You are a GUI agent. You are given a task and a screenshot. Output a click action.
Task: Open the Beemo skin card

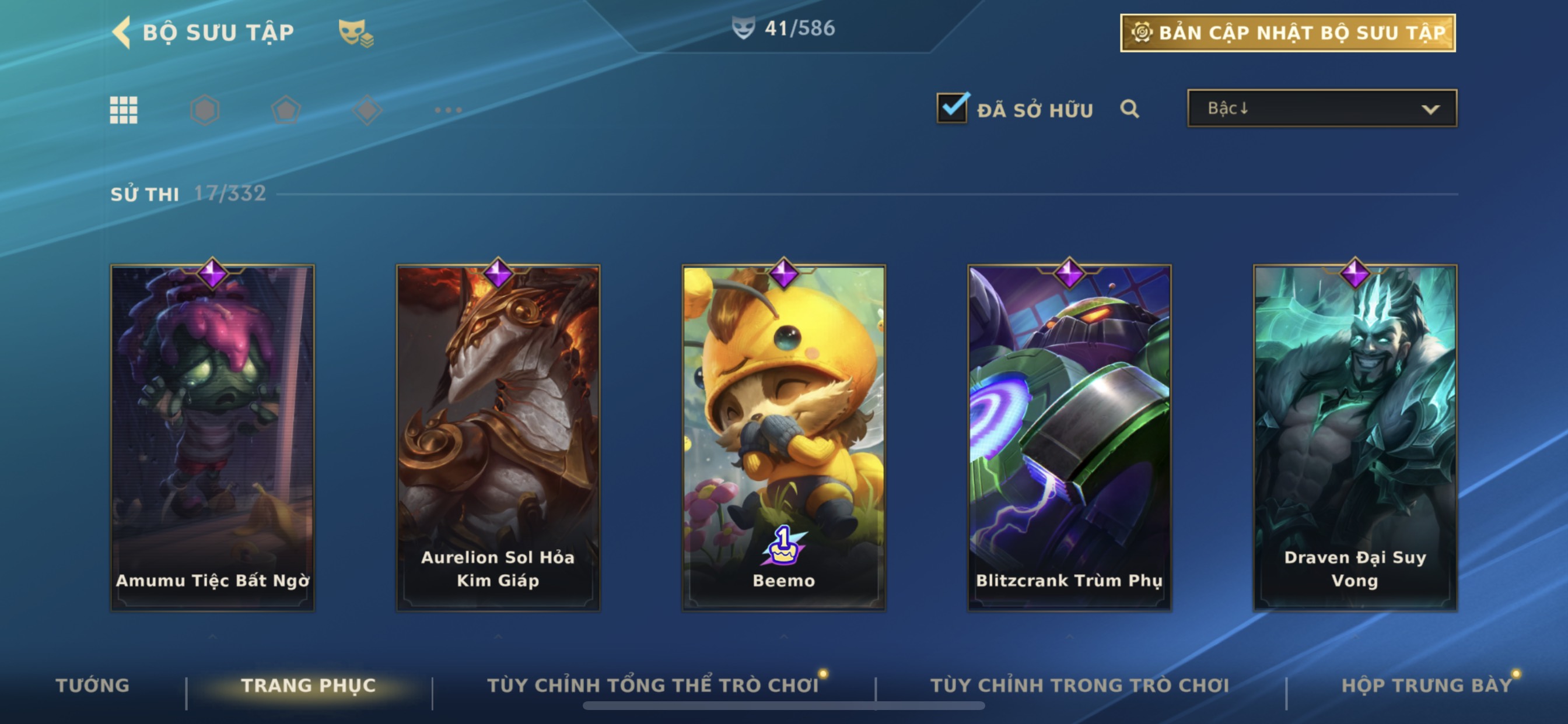click(x=784, y=437)
